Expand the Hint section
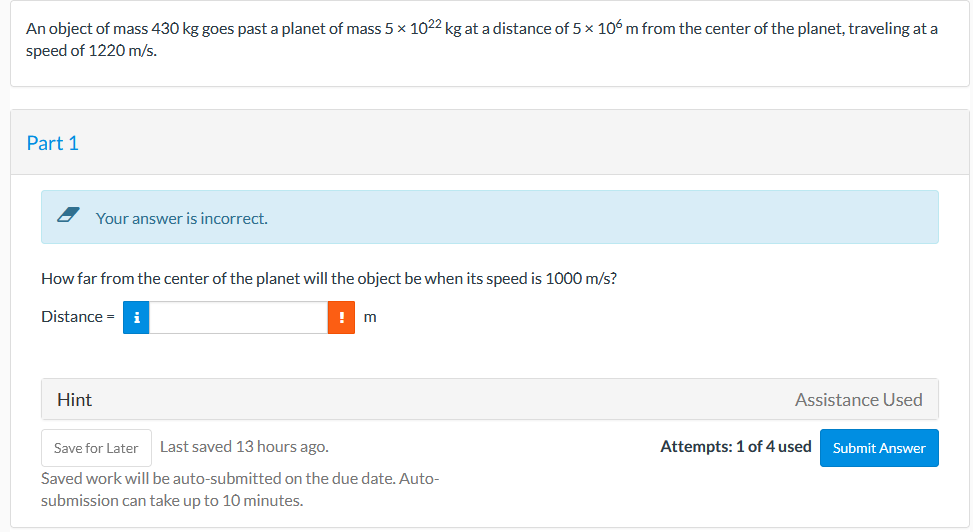Screen dimensions: 973x532 click(x=490, y=399)
